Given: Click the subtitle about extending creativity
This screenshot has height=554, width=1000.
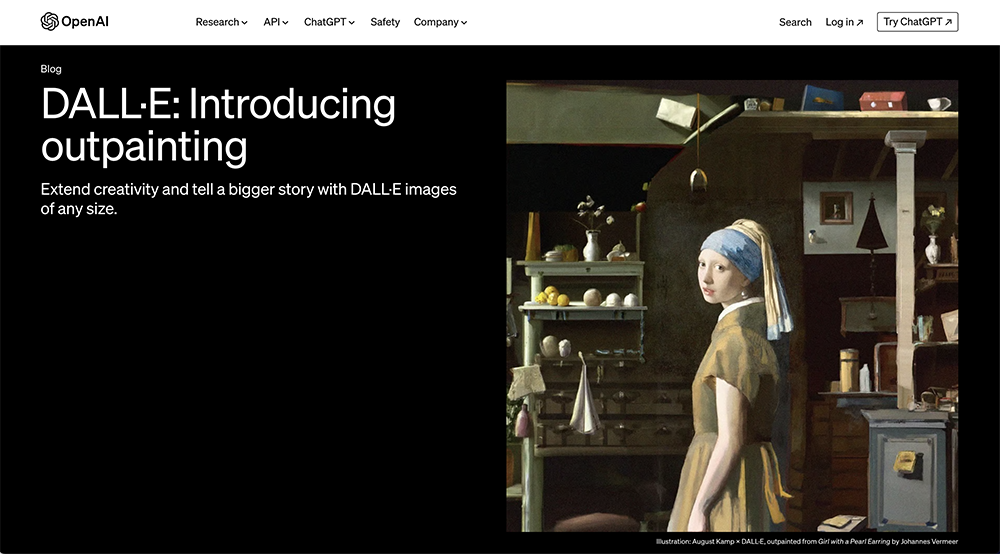Looking at the screenshot, I should 248,199.
